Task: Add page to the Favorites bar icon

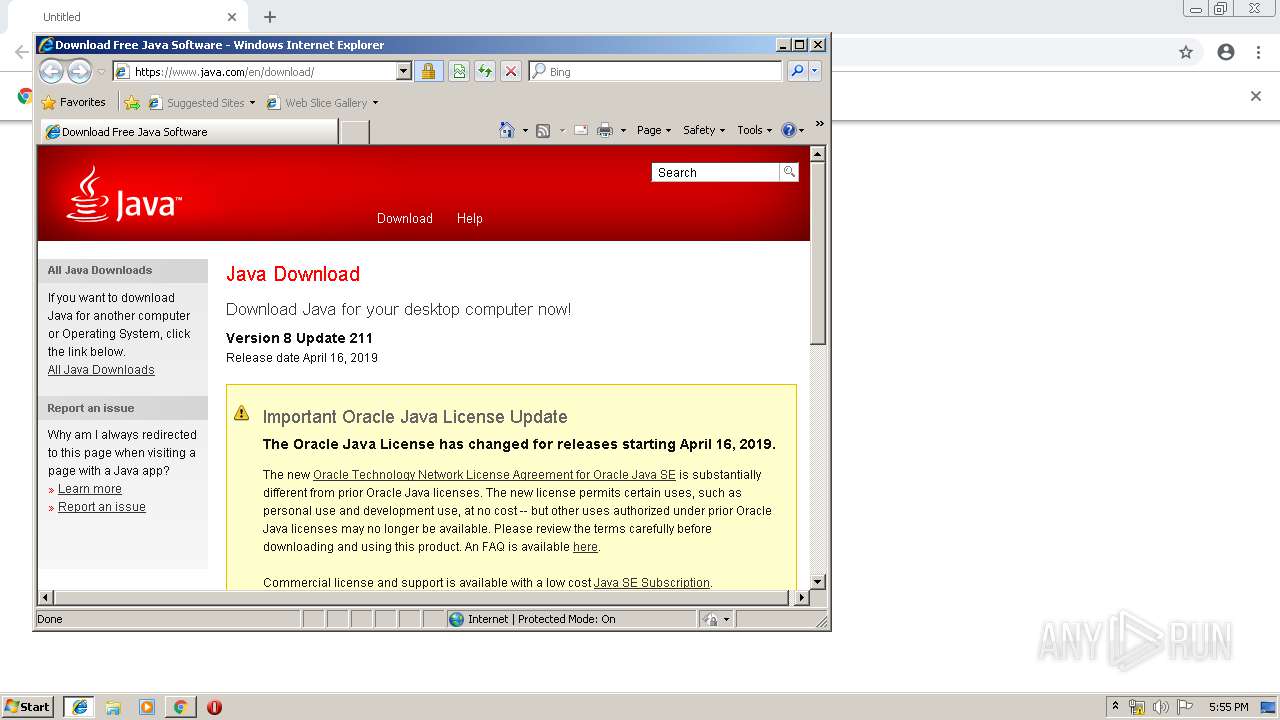Action: click(131, 102)
